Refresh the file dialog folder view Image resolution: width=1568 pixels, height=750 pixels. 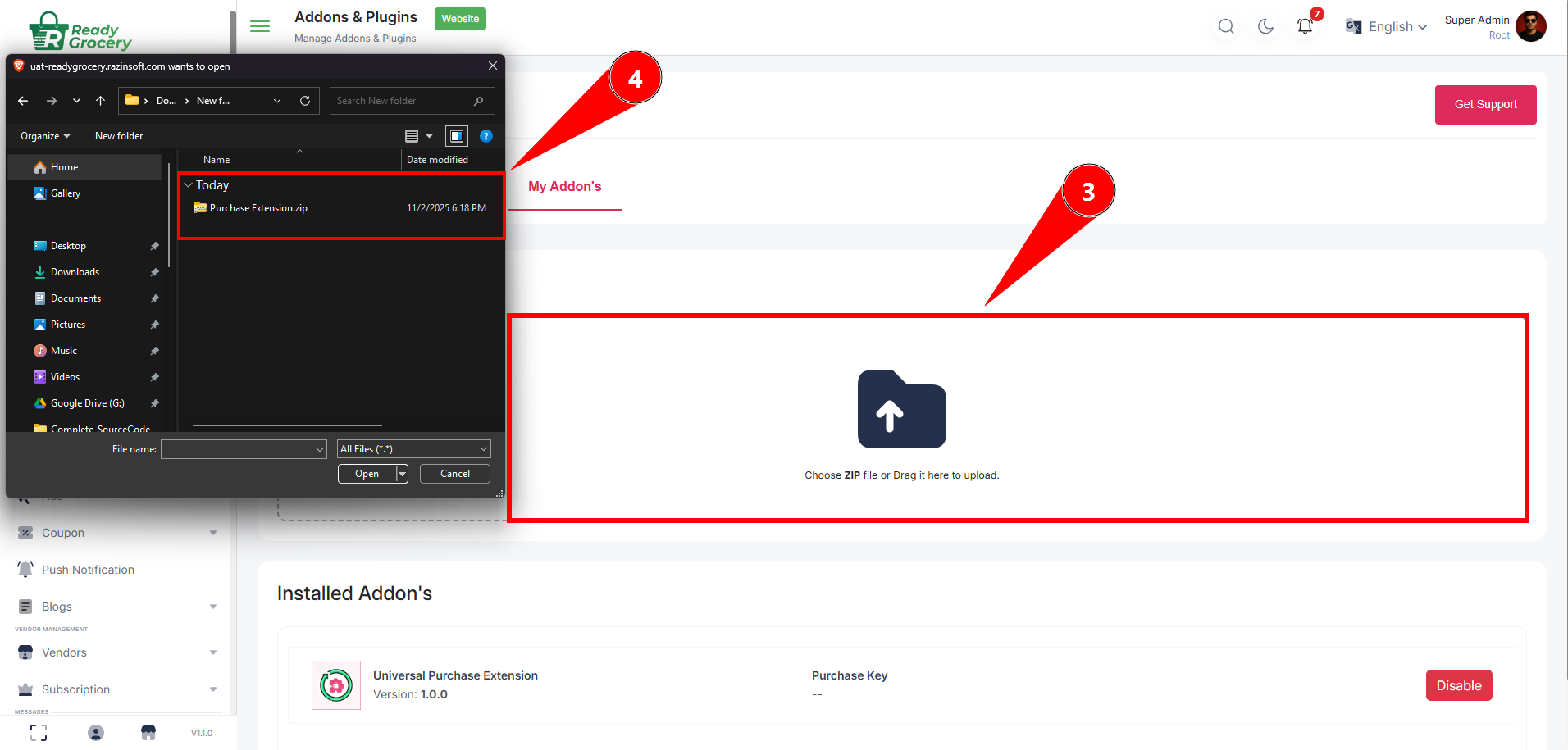coord(305,101)
